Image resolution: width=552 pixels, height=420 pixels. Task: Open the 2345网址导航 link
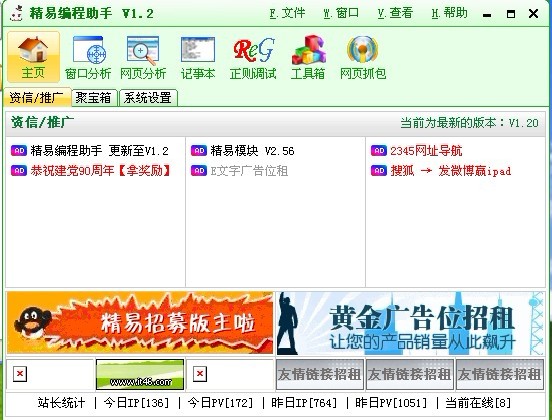[x=426, y=151]
